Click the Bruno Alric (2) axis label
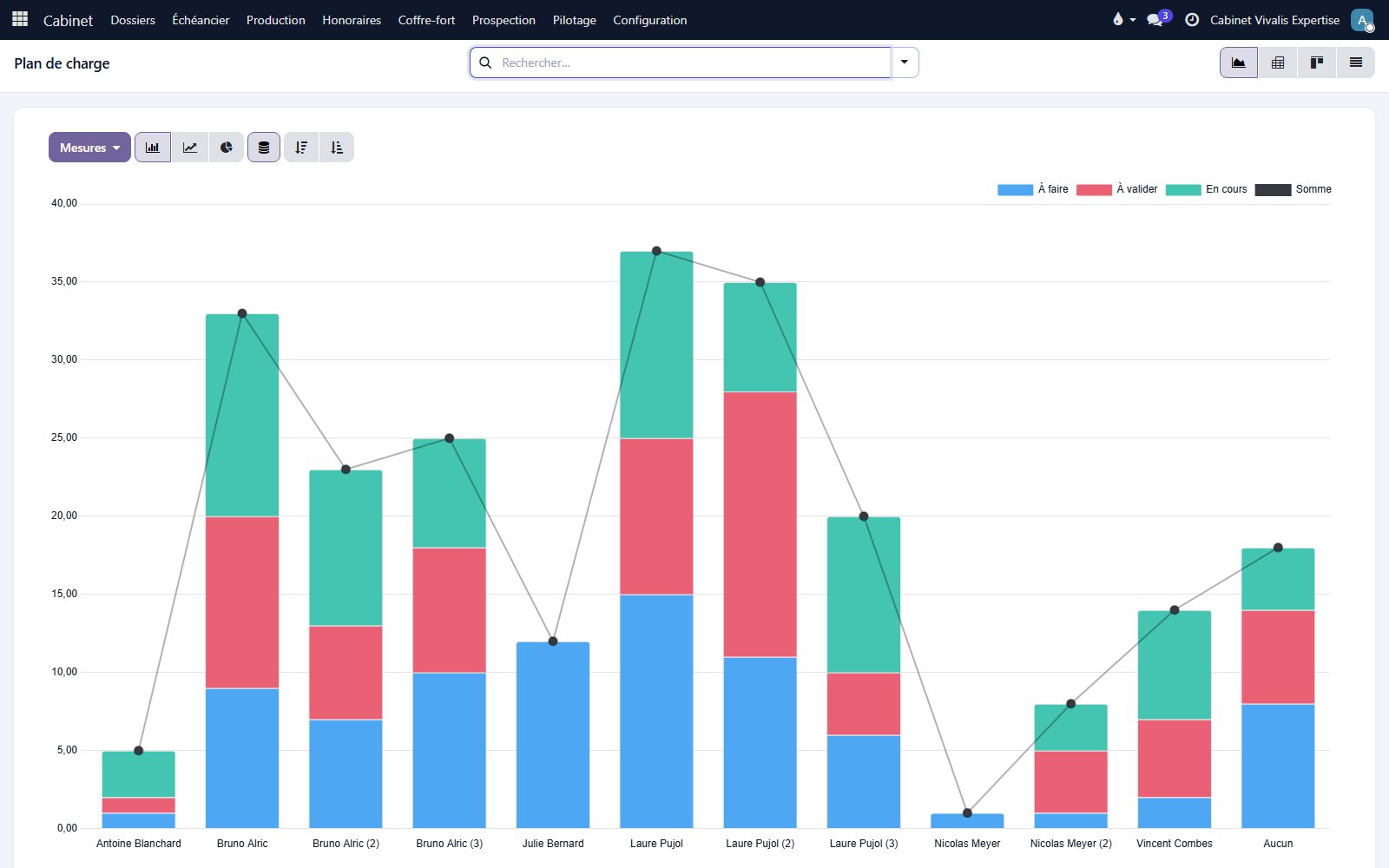1389x868 pixels. (346, 844)
